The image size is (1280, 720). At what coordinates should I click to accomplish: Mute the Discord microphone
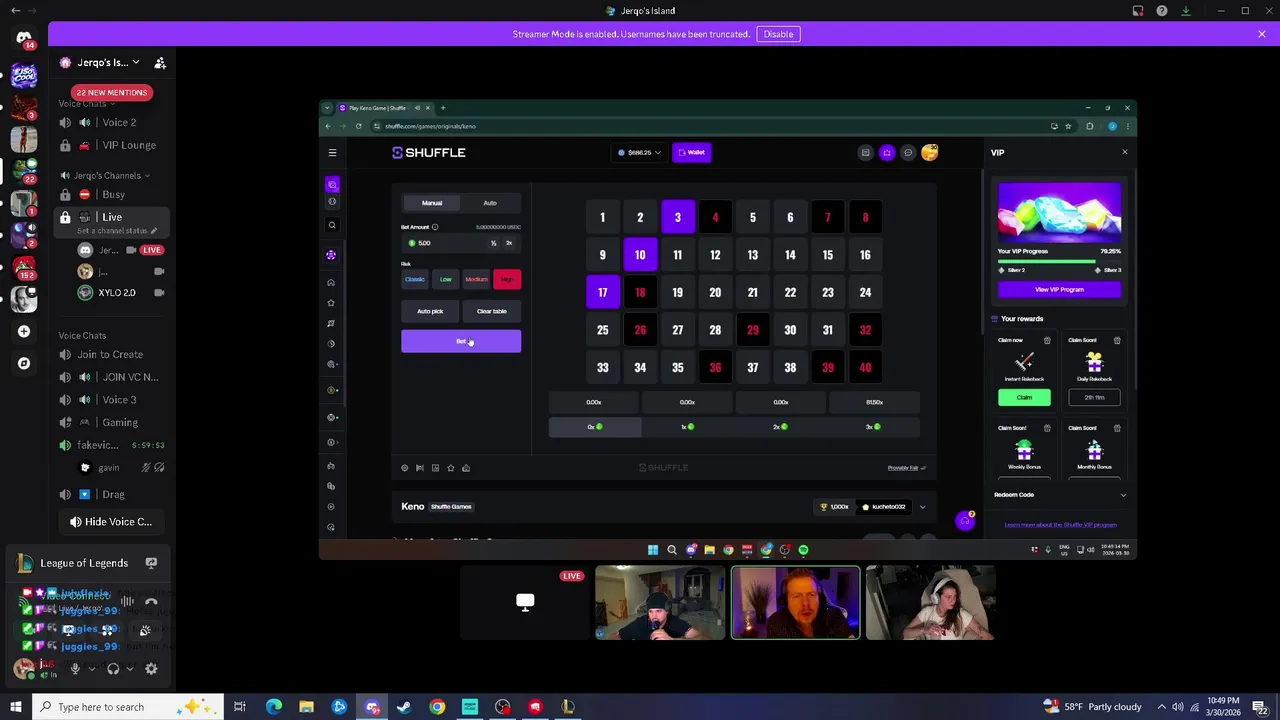[x=74, y=669]
